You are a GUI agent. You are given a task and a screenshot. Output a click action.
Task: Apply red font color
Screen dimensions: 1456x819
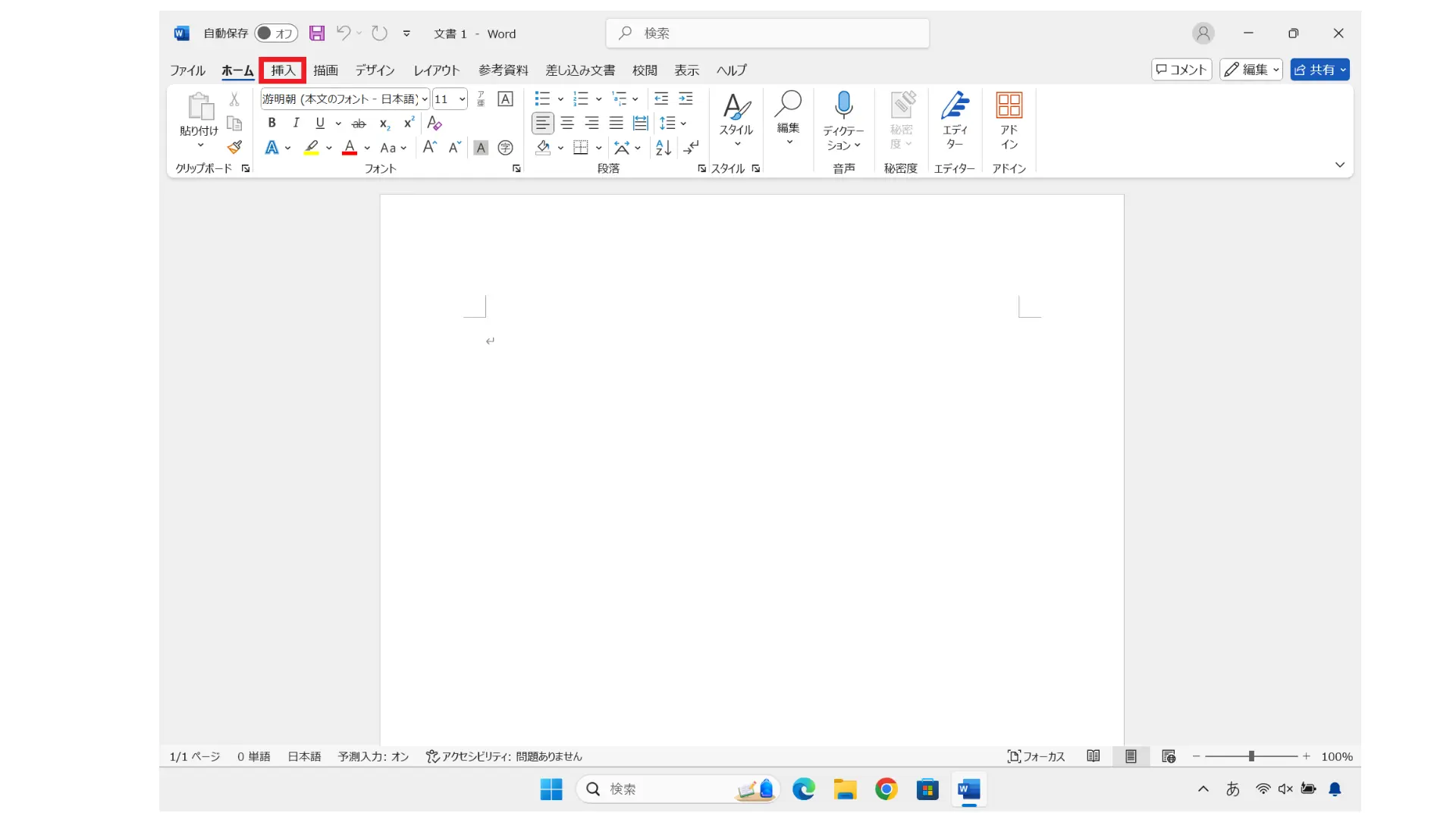point(349,147)
